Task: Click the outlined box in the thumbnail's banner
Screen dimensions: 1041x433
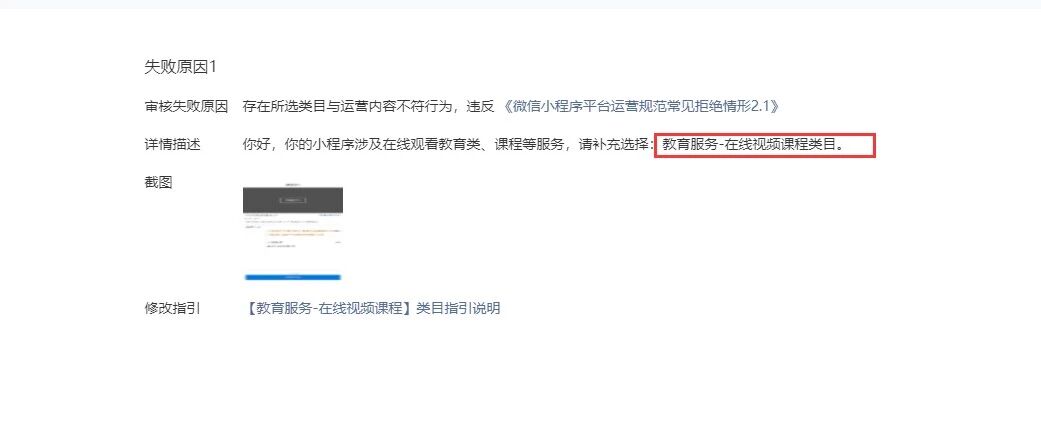Action: [x=293, y=200]
